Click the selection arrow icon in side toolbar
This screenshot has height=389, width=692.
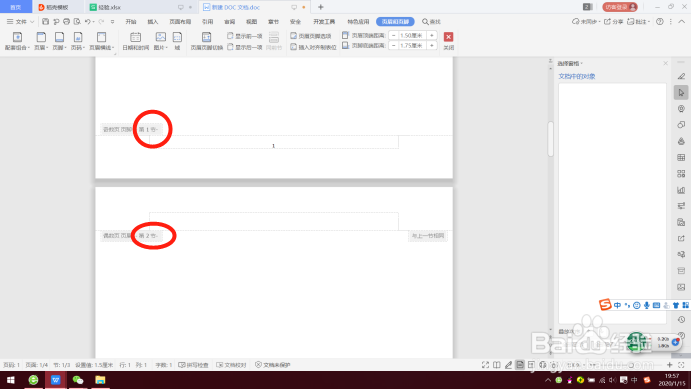point(681,93)
